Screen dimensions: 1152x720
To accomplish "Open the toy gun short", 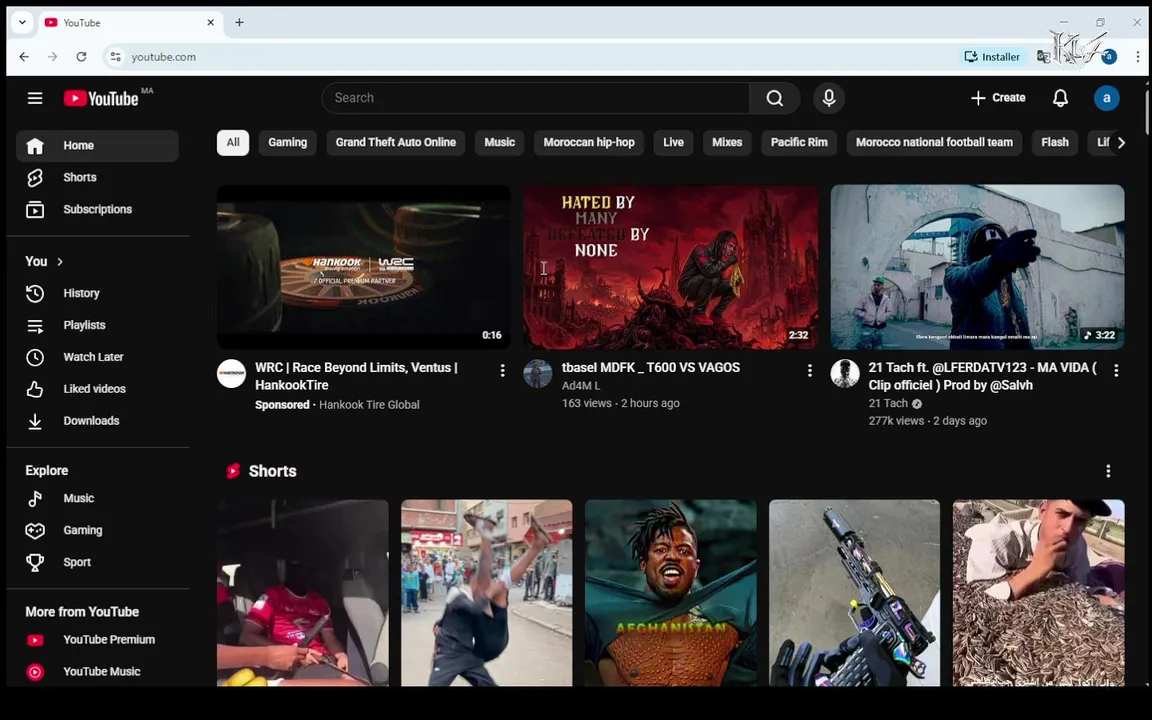I will coord(854,593).
